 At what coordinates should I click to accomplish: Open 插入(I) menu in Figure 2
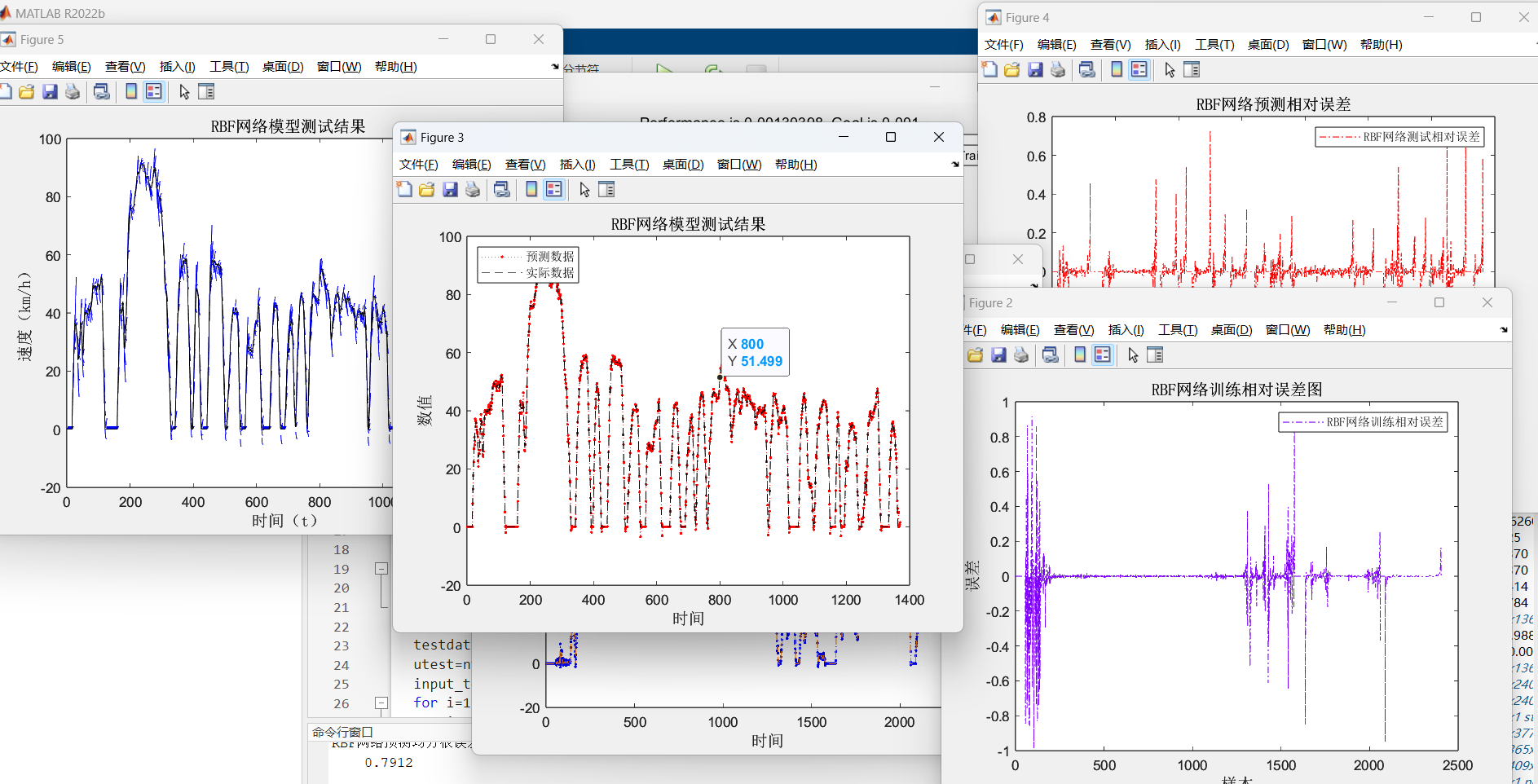[x=1126, y=330]
